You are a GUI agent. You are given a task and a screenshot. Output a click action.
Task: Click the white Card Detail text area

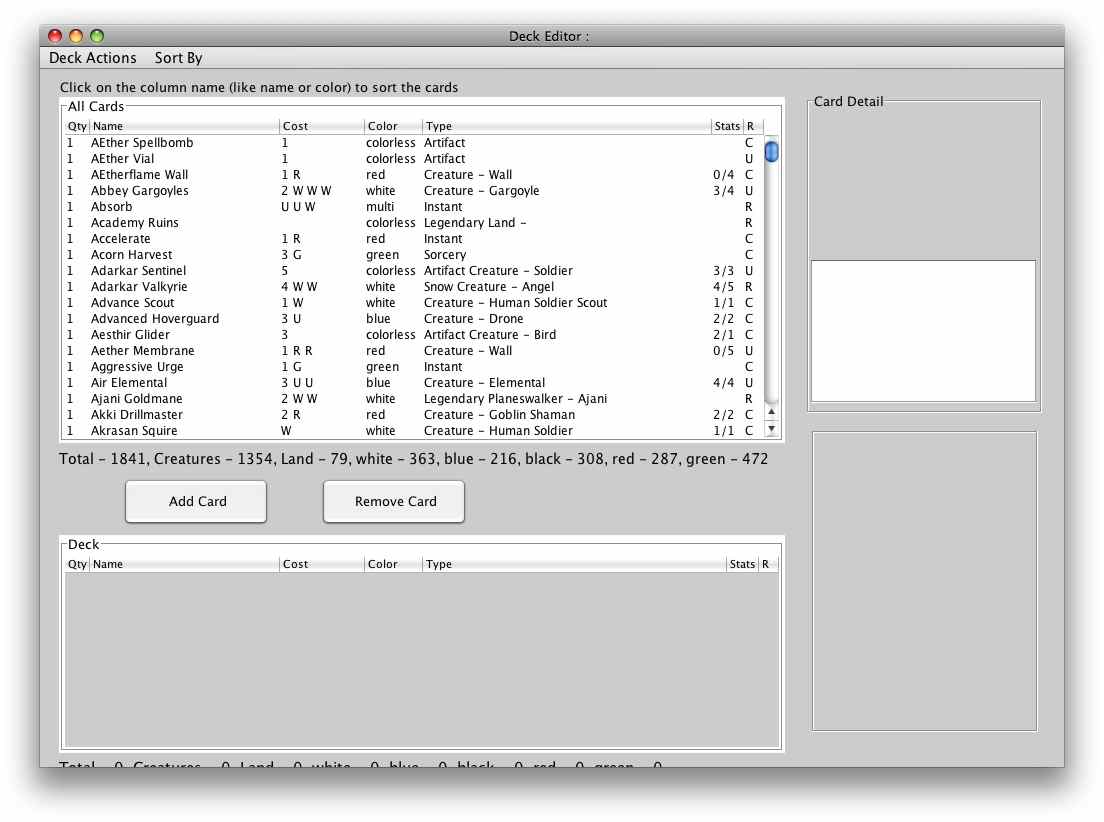923,330
